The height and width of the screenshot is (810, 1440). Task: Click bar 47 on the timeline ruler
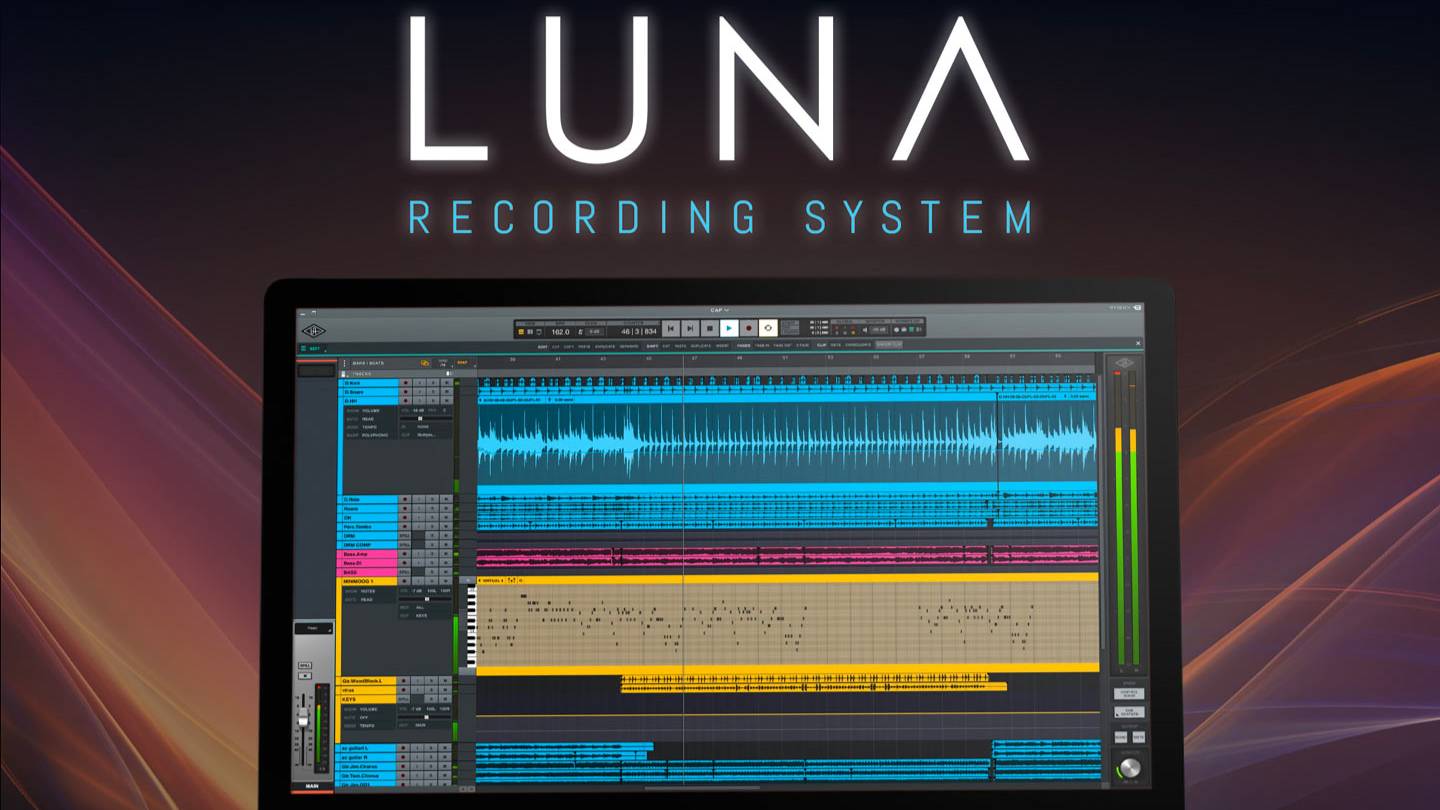click(694, 358)
